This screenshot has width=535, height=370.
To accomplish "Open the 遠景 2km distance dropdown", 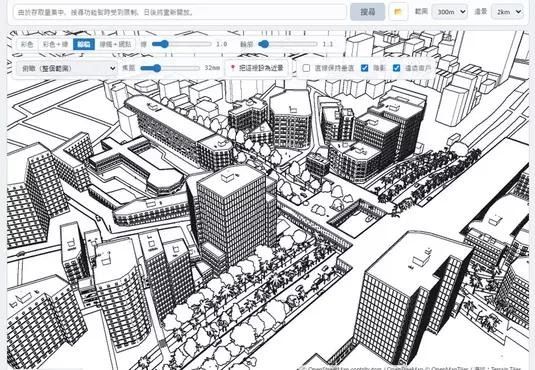I will tap(507, 12).
